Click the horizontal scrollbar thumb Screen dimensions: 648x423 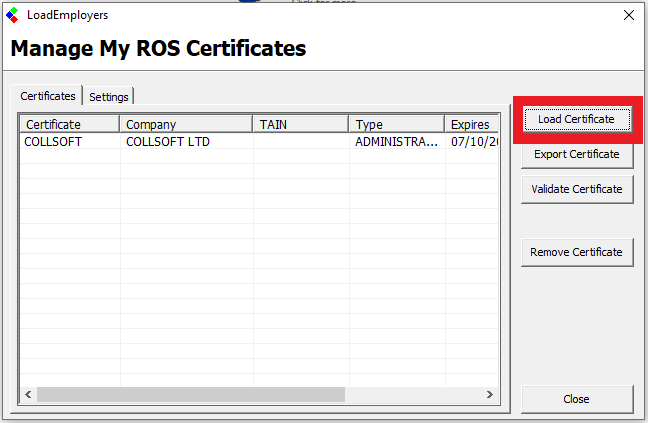190,394
